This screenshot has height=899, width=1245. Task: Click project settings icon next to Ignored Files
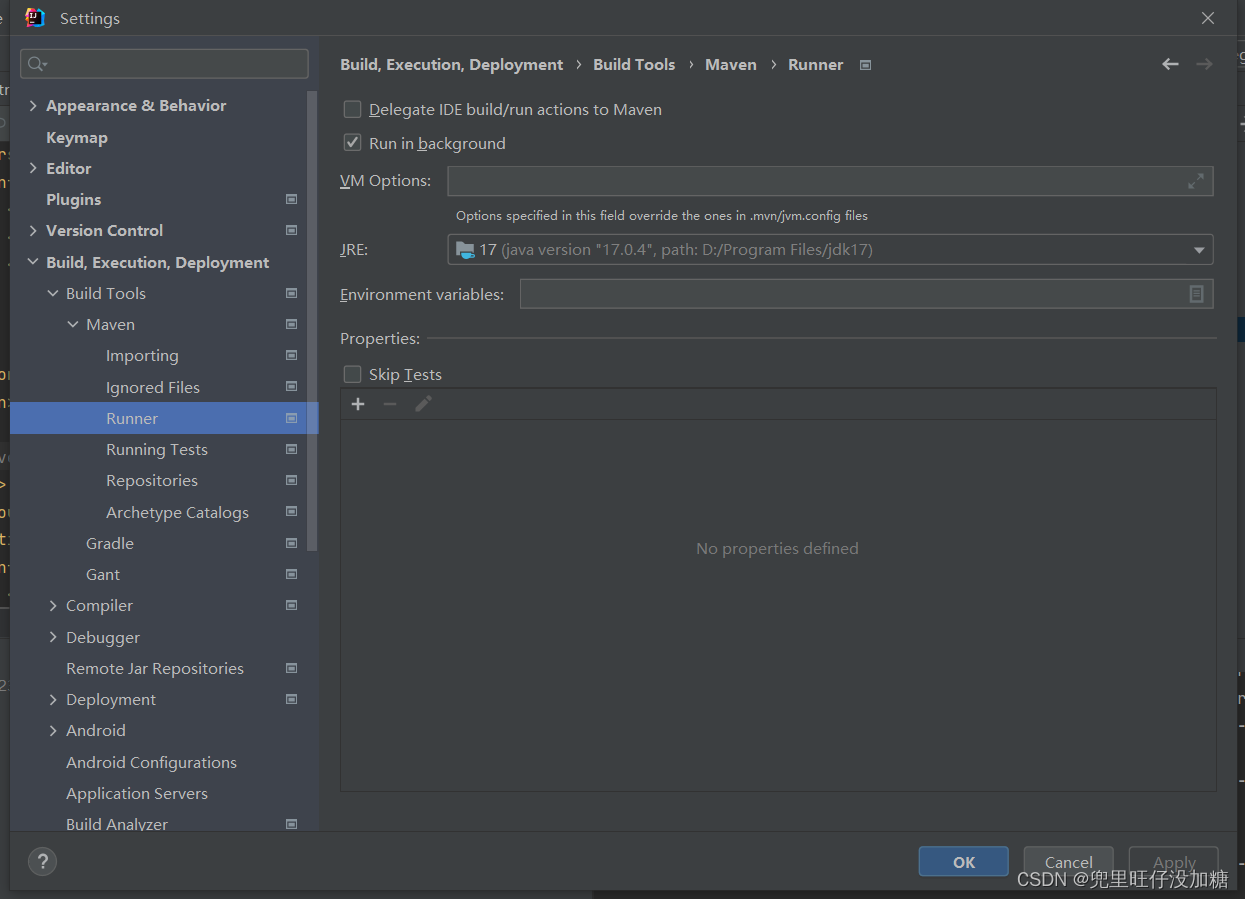click(x=291, y=386)
